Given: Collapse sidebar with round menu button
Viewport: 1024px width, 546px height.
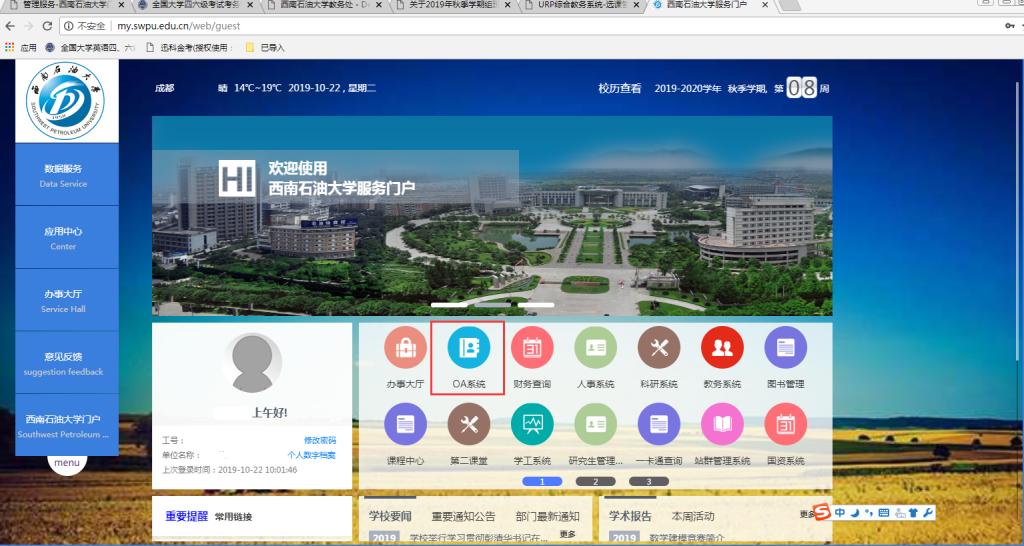Looking at the screenshot, I should point(67,463).
